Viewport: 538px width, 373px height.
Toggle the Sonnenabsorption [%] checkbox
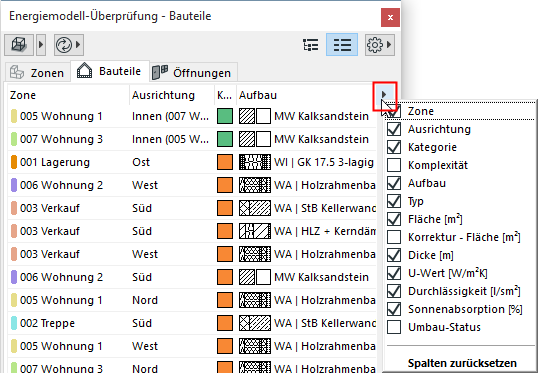point(394,309)
